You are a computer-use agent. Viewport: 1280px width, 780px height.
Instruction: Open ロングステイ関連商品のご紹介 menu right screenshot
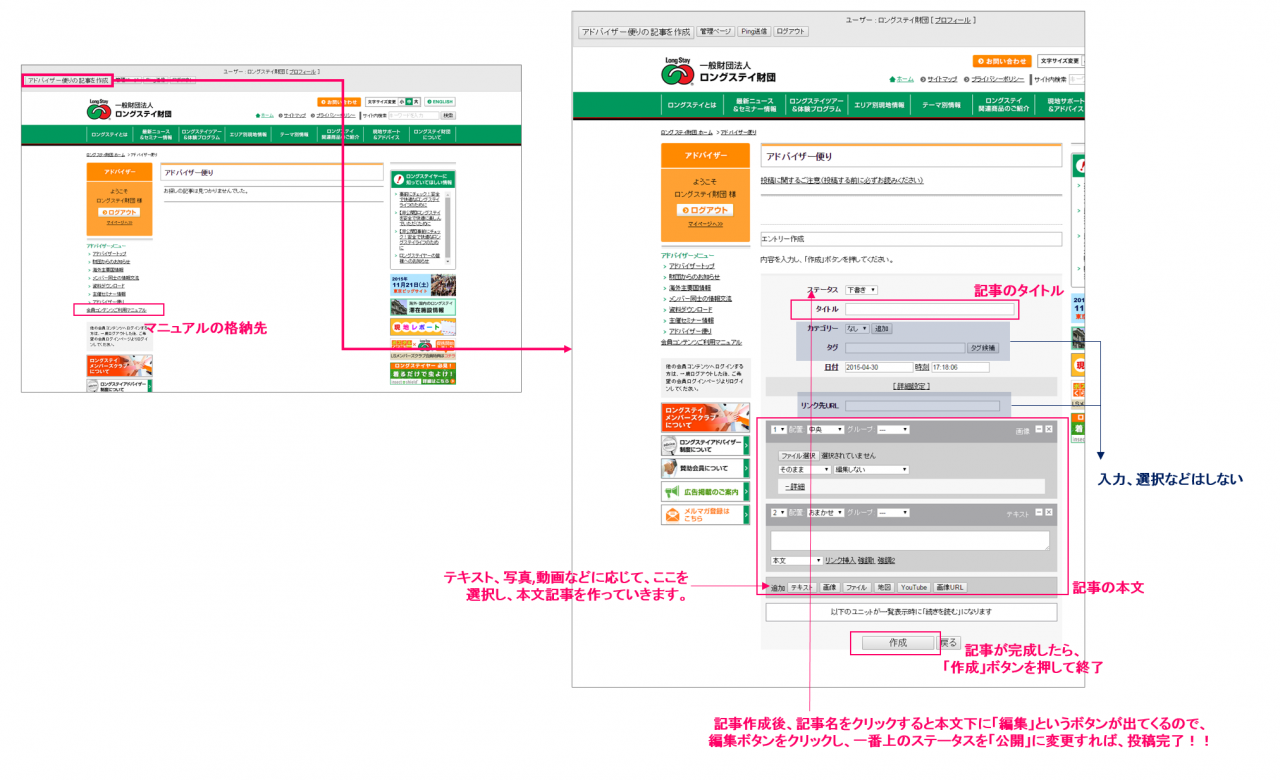pos(1001,105)
